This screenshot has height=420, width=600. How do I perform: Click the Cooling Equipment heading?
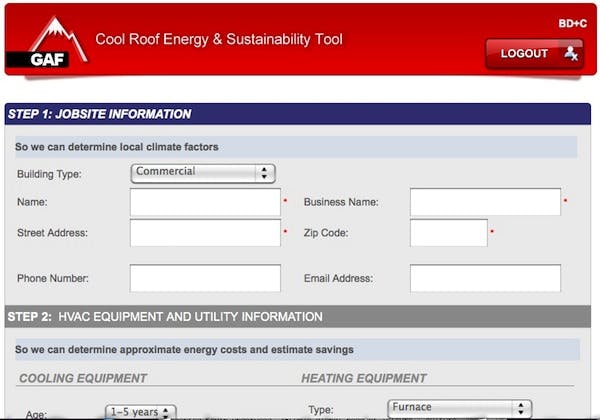[x=83, y=378]
